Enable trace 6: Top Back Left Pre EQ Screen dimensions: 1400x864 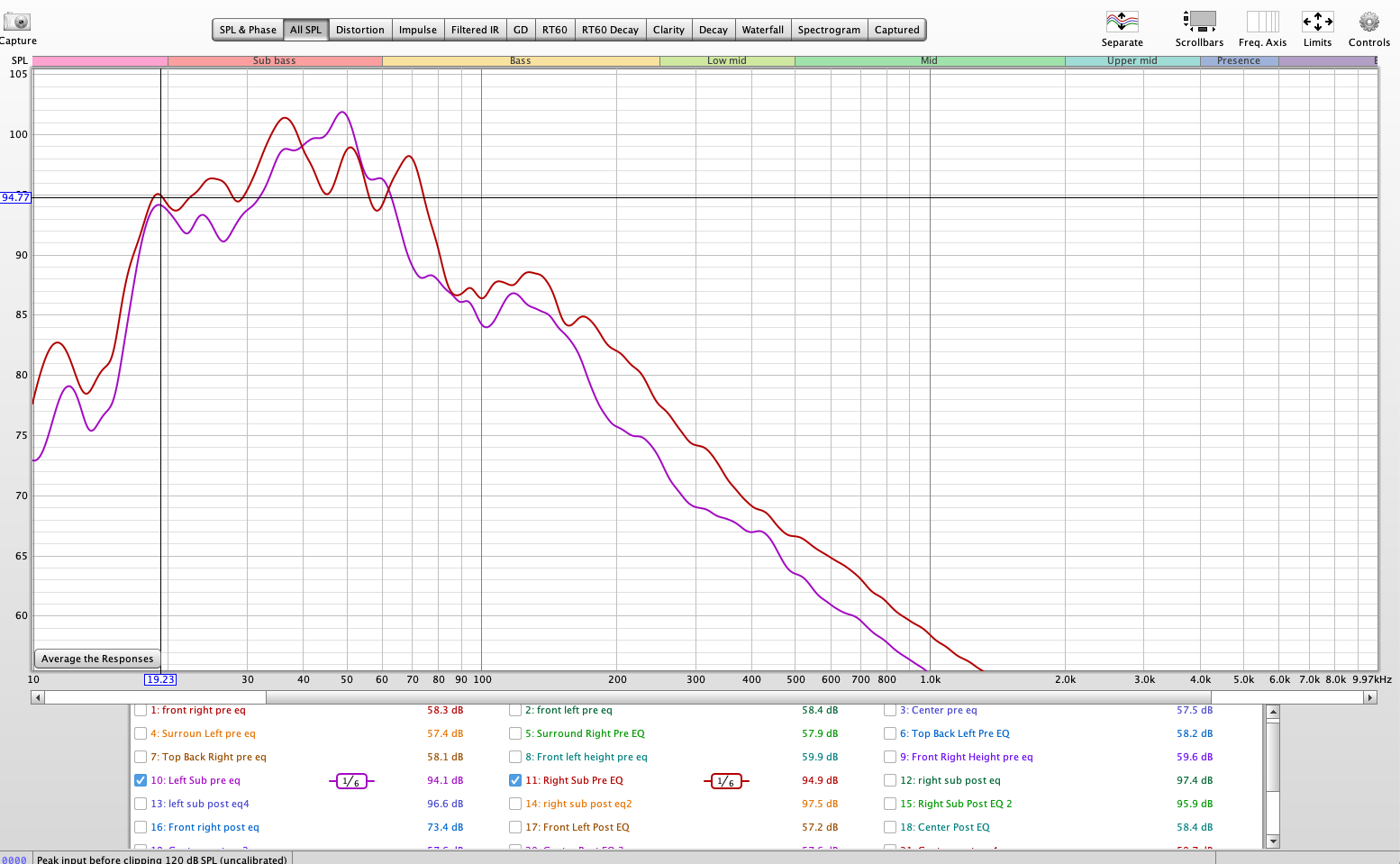(x=890, y=733)
